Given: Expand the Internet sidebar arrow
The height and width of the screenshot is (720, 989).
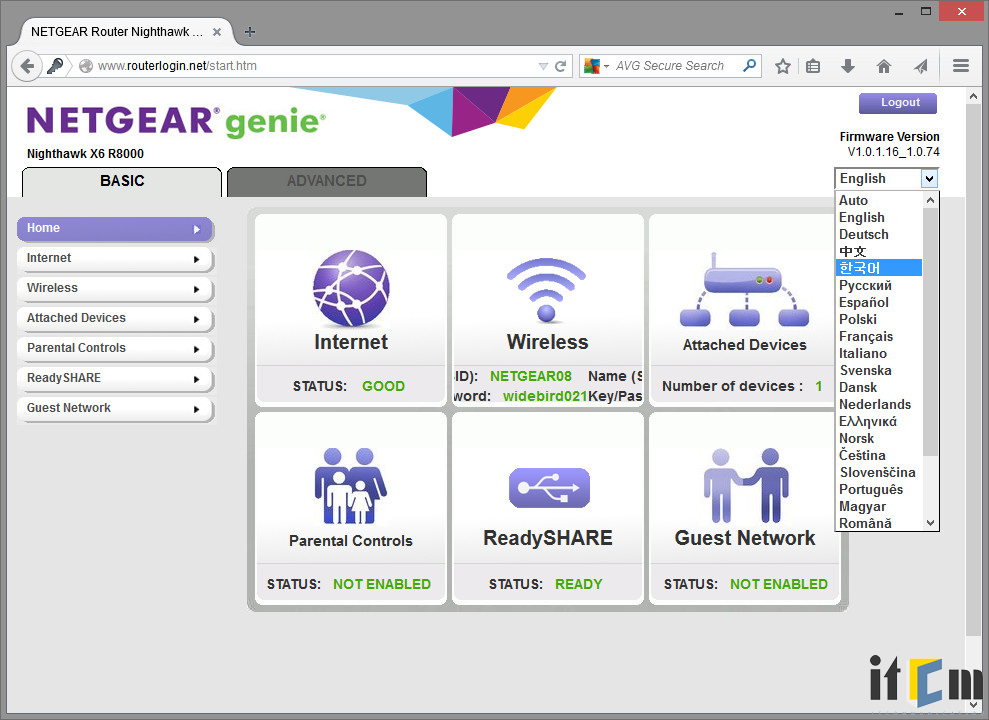Looking at the screenshot, I should (x=197, y=259).
